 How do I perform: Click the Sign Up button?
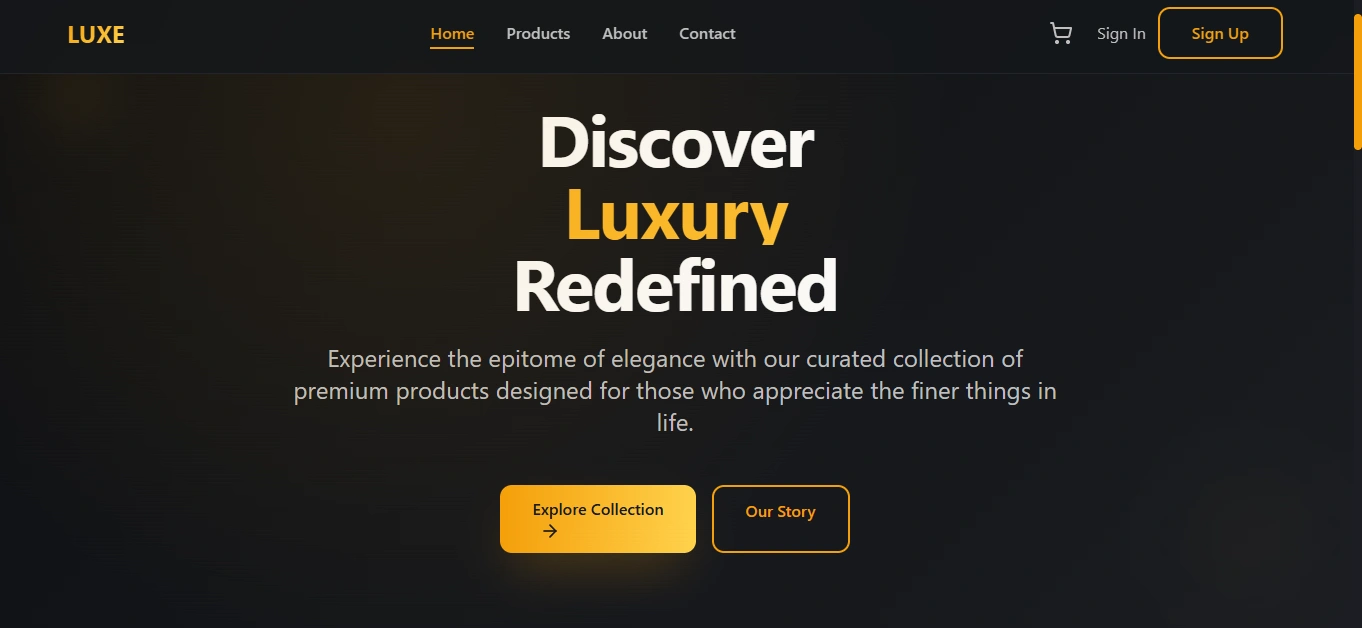pos(1220,33)
